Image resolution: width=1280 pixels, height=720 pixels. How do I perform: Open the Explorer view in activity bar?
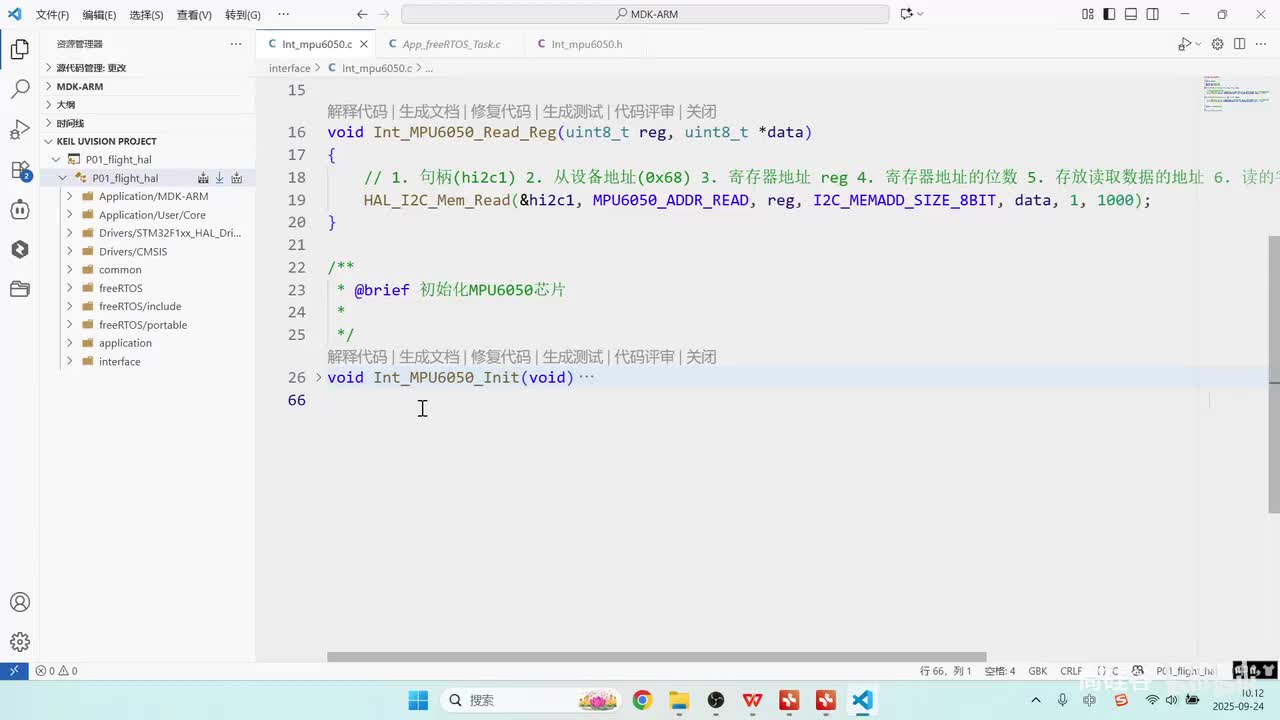click(x=19, y=49)
